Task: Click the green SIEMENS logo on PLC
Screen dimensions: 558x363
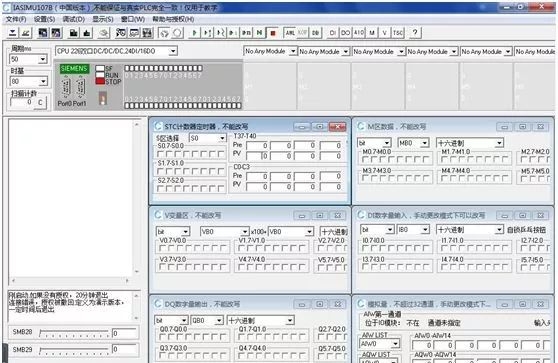Action: pos(74,68)
